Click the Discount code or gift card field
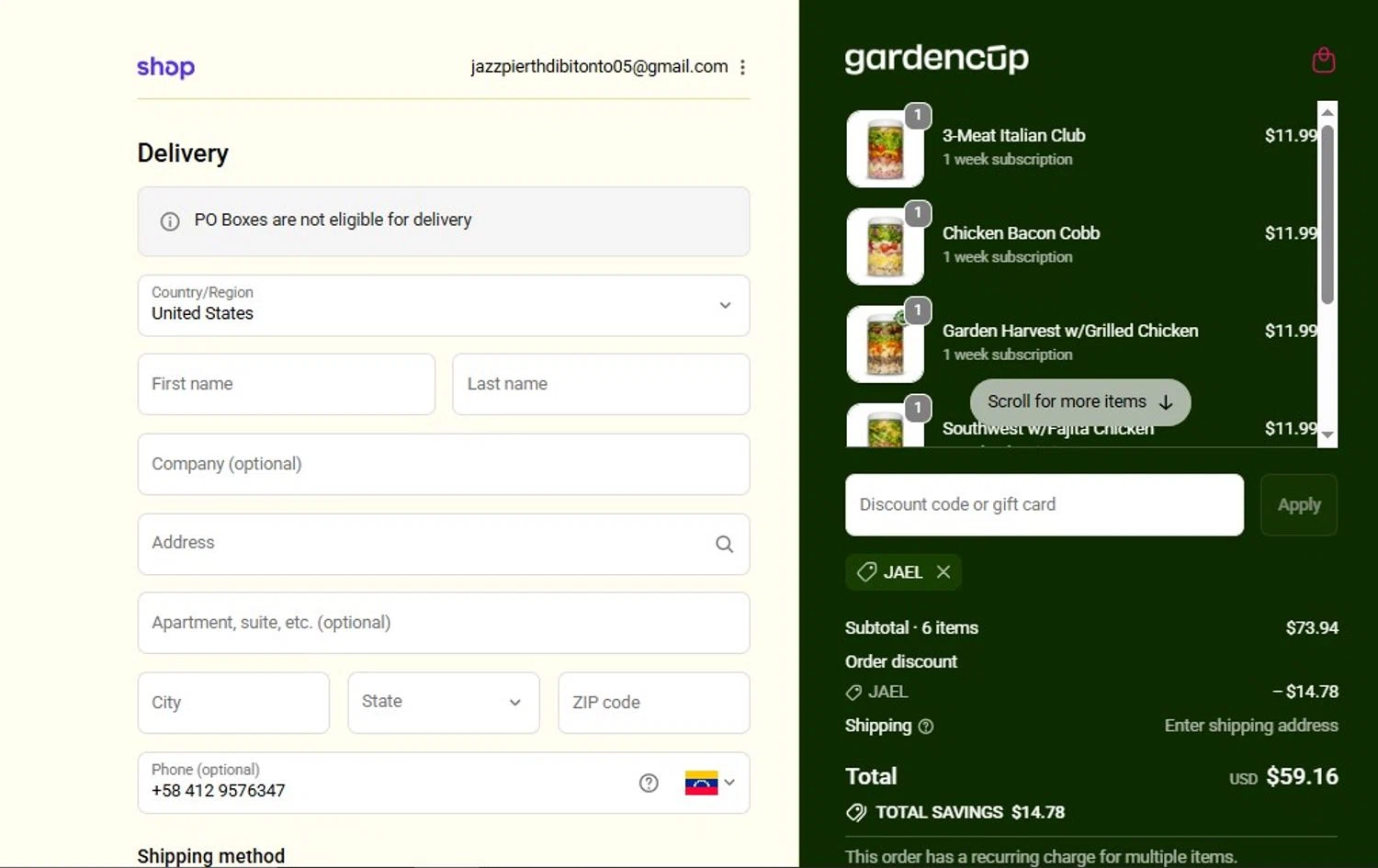Viewport: 1378px width, 868px height. (1045, 505)
